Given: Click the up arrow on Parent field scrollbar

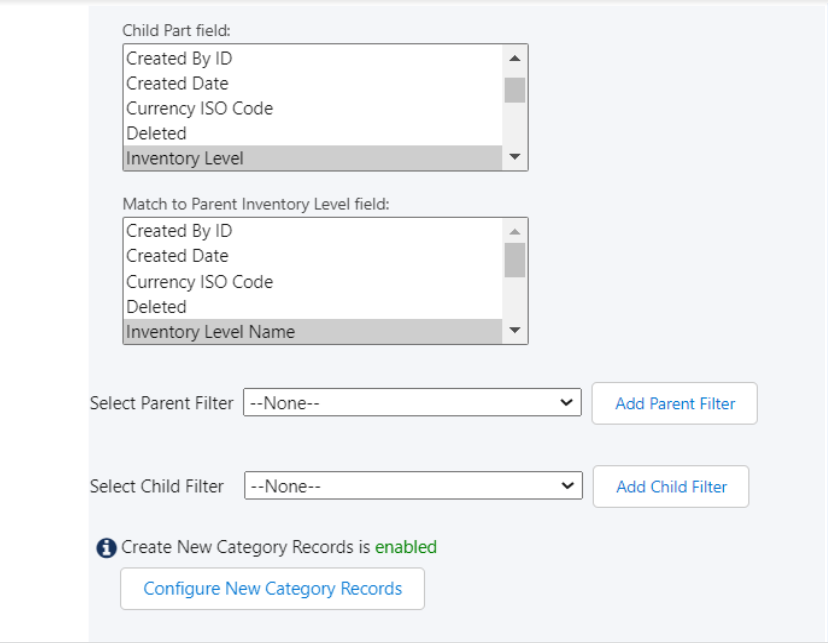Looking at the screenshot, I should 514,230.
